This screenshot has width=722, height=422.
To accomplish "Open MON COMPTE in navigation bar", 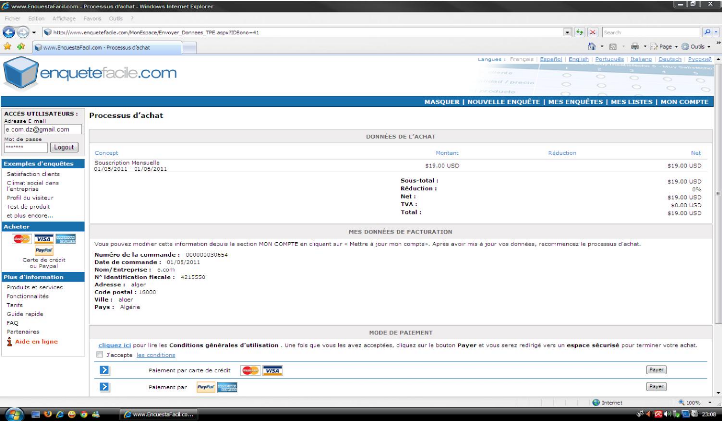I will coord(684,102).
